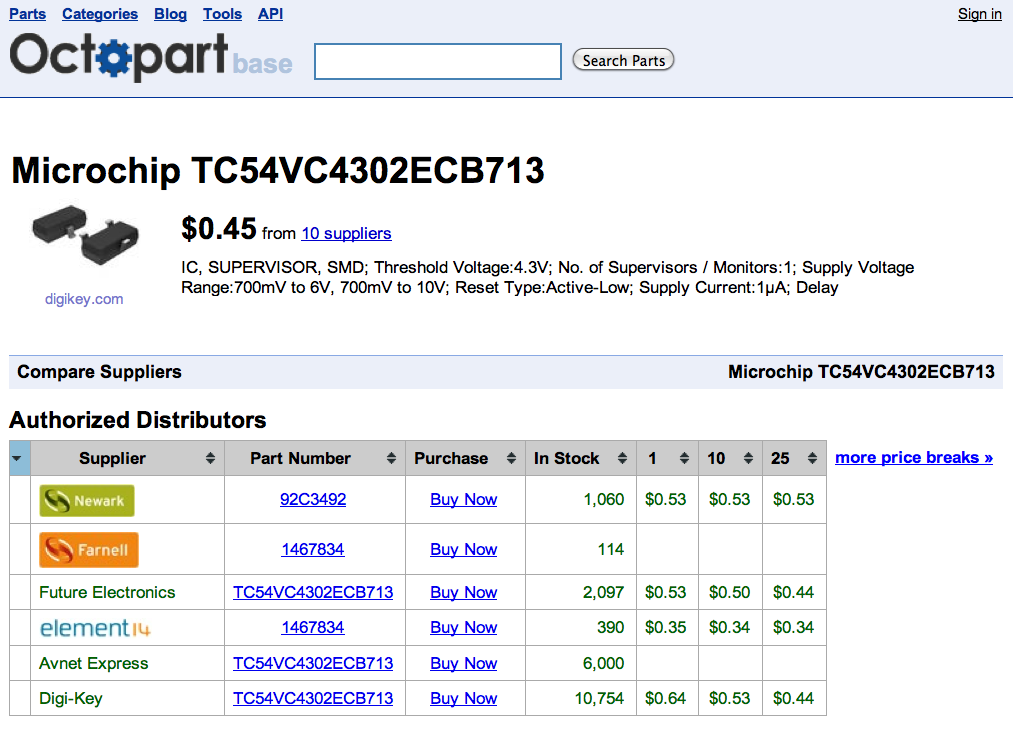1013x738 pixels.
Task: Sort by quantity 25 price column arrows
Action: coord(812,458)
